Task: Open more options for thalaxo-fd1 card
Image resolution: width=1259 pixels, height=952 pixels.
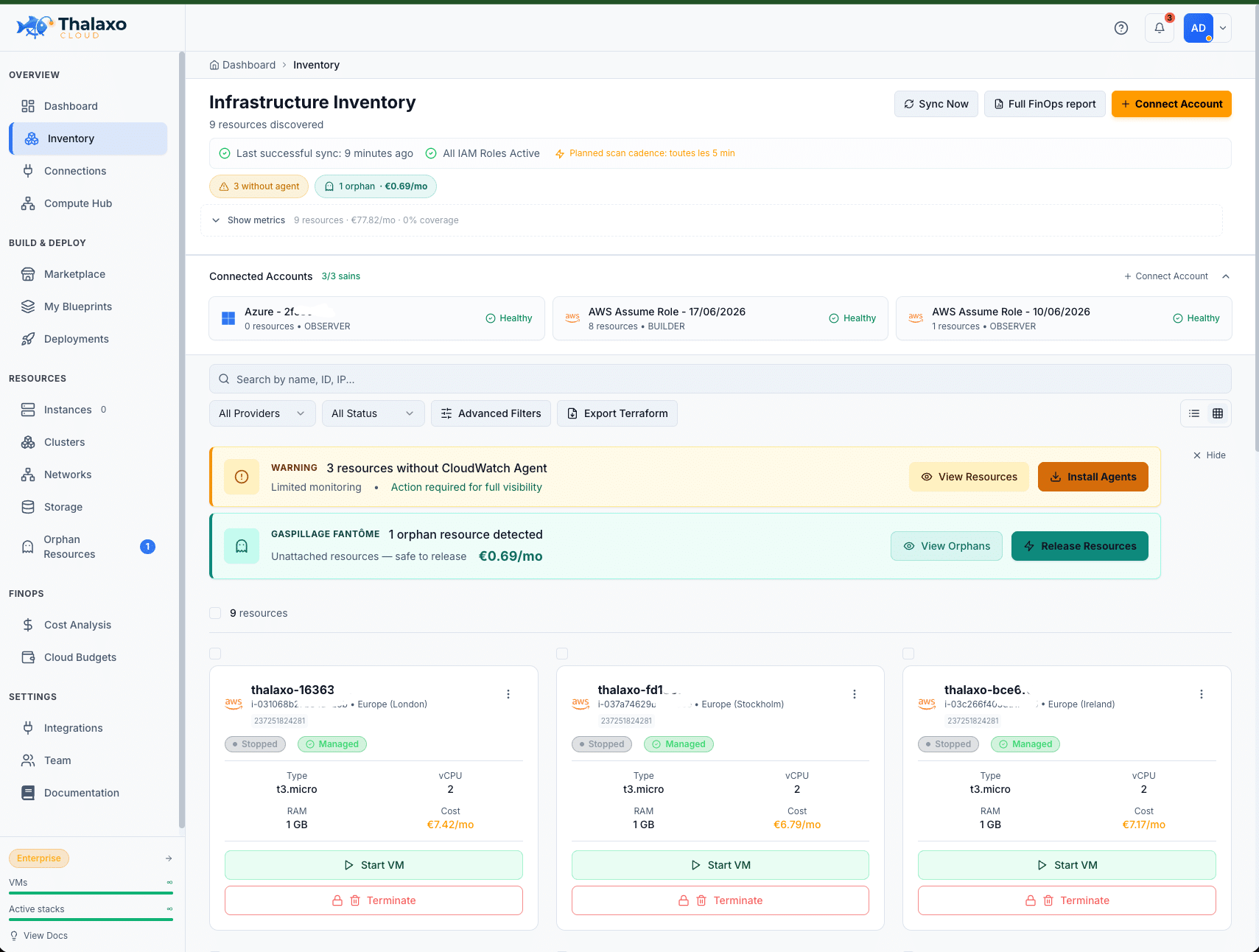Action: 855,694
